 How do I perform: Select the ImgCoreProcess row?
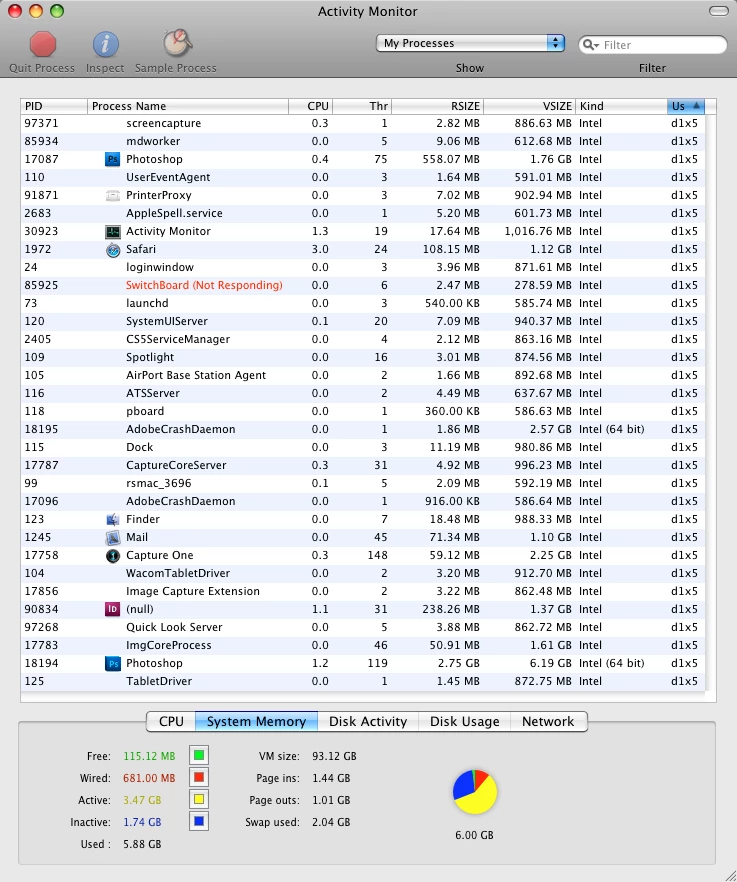pyautogui.click(x=363, y=645)
